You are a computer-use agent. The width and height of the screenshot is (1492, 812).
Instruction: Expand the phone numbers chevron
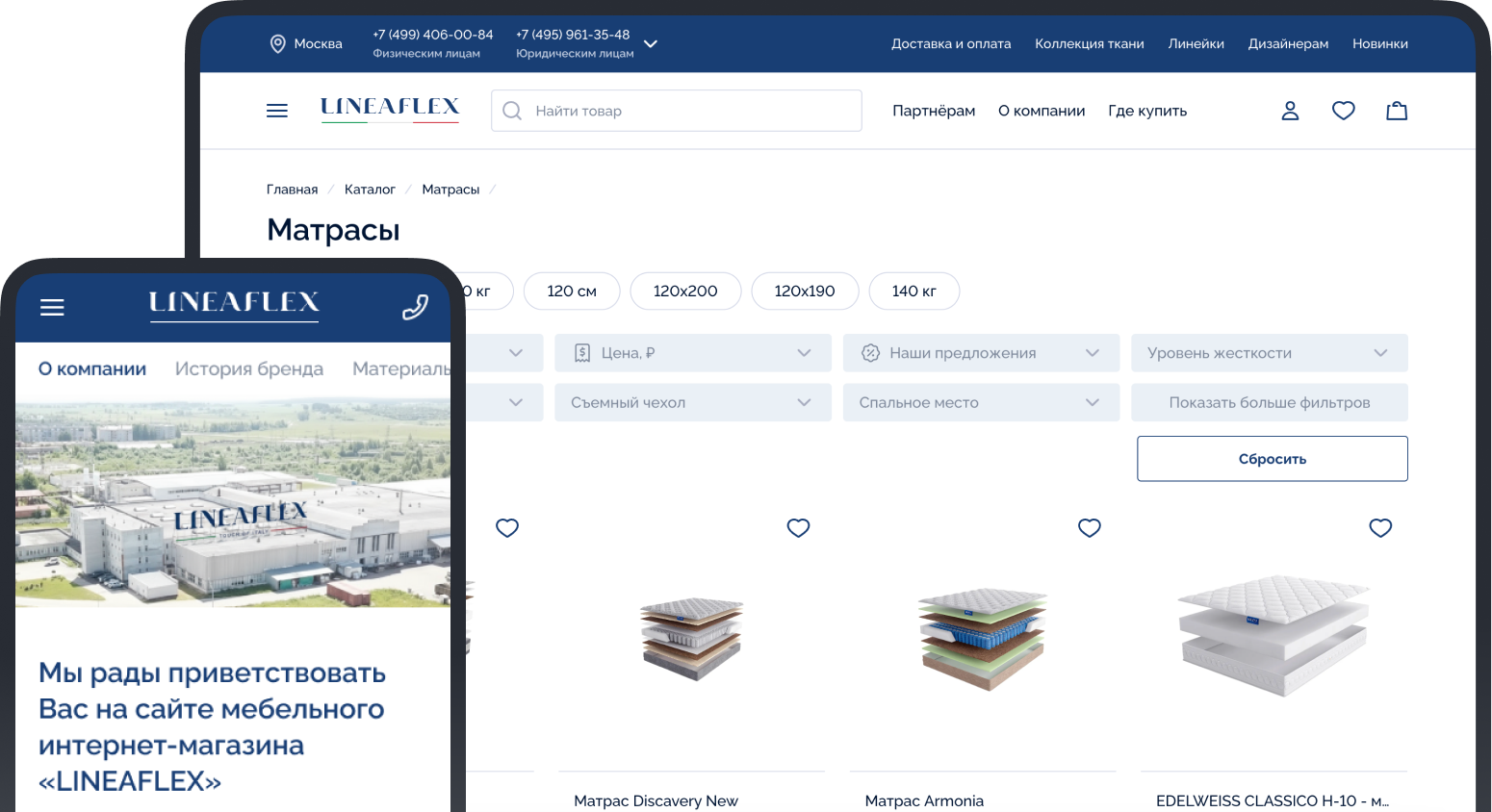point(651,44)
